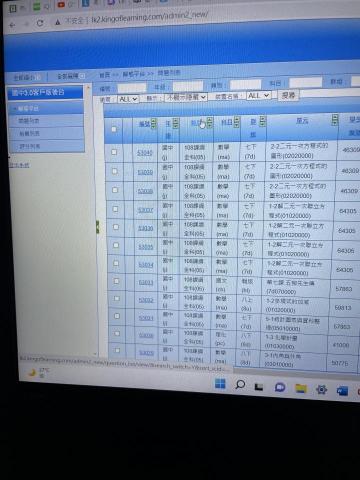
Task: Click sort arrows beside 編號 column header
Action: click(154, 123)
